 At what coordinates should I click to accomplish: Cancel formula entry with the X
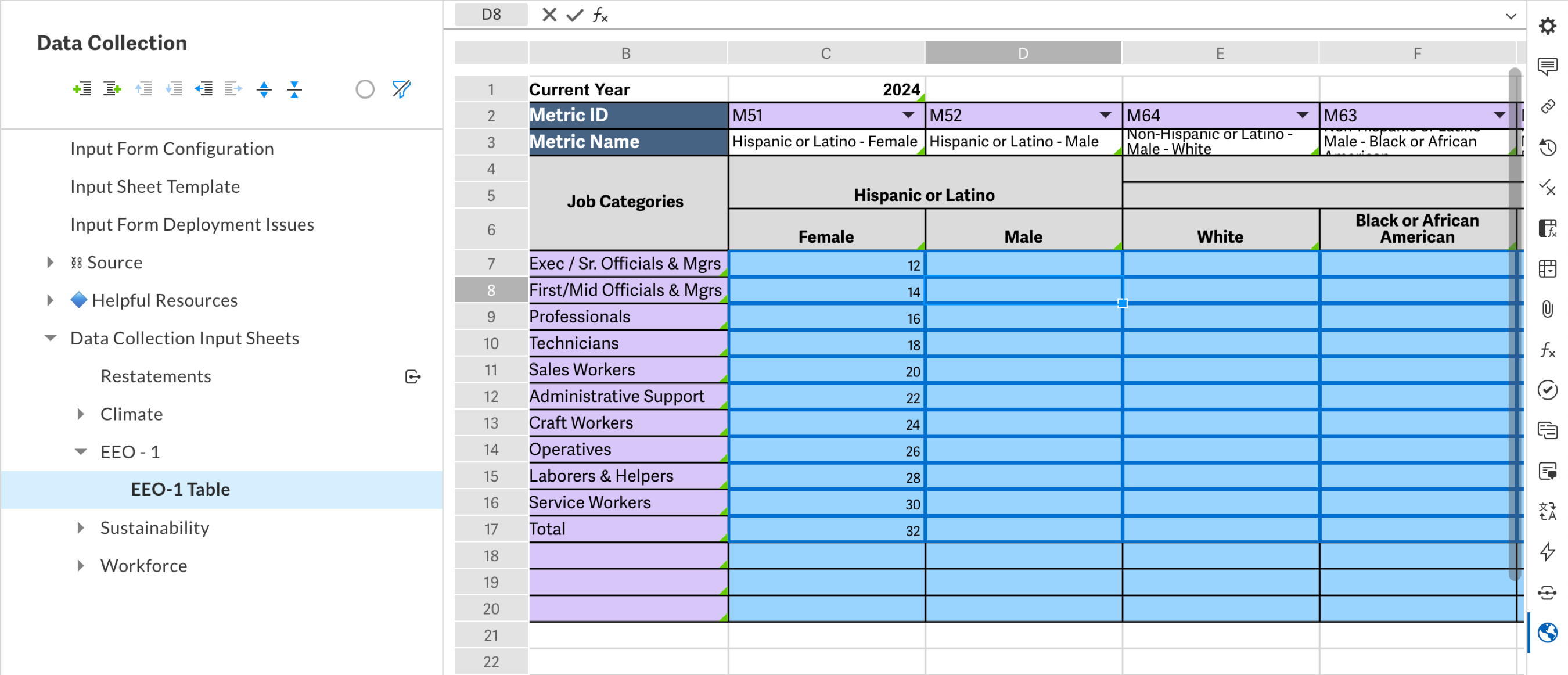point(549,15)
